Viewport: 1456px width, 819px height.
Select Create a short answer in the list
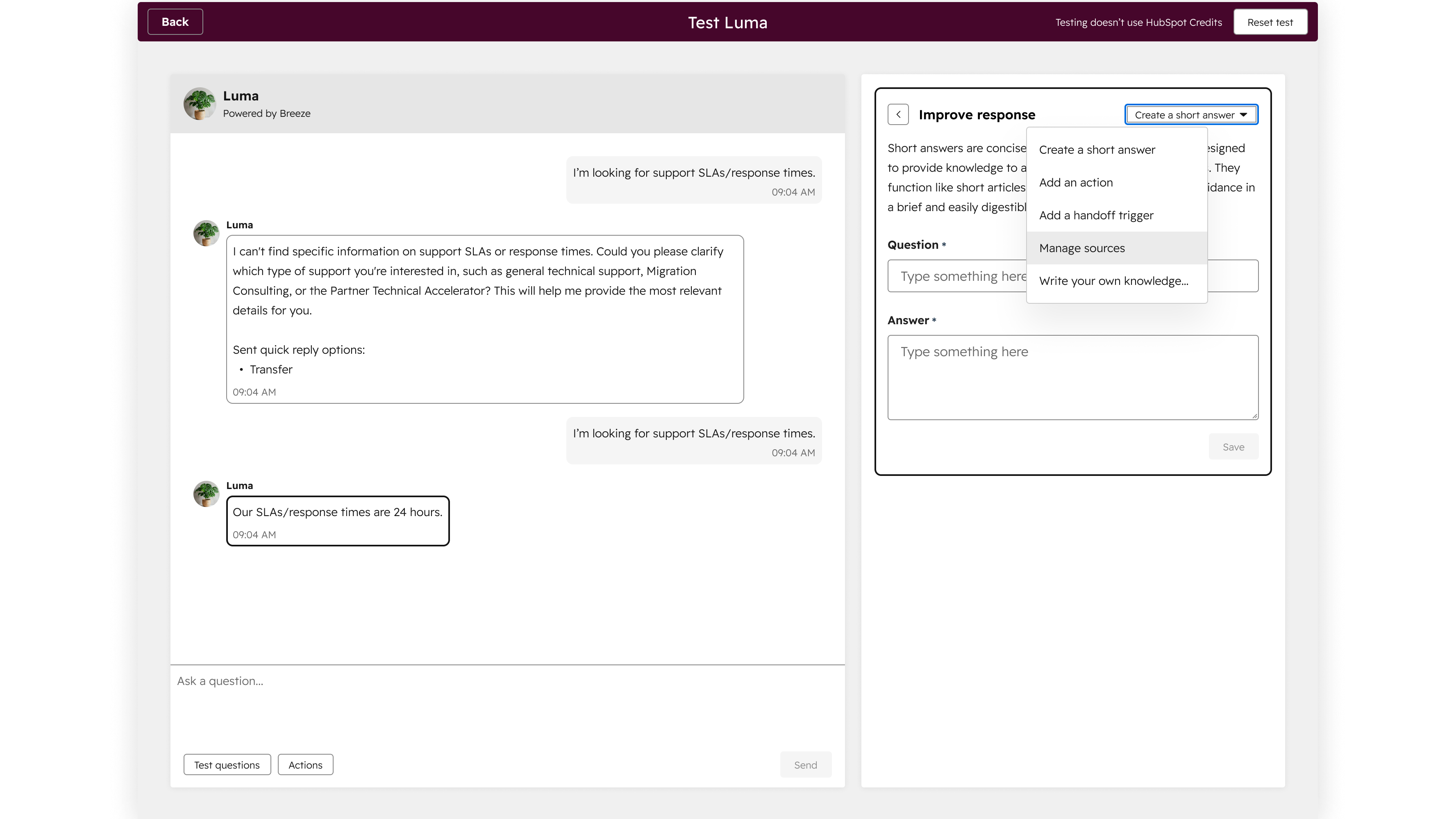click(1097, 149)
